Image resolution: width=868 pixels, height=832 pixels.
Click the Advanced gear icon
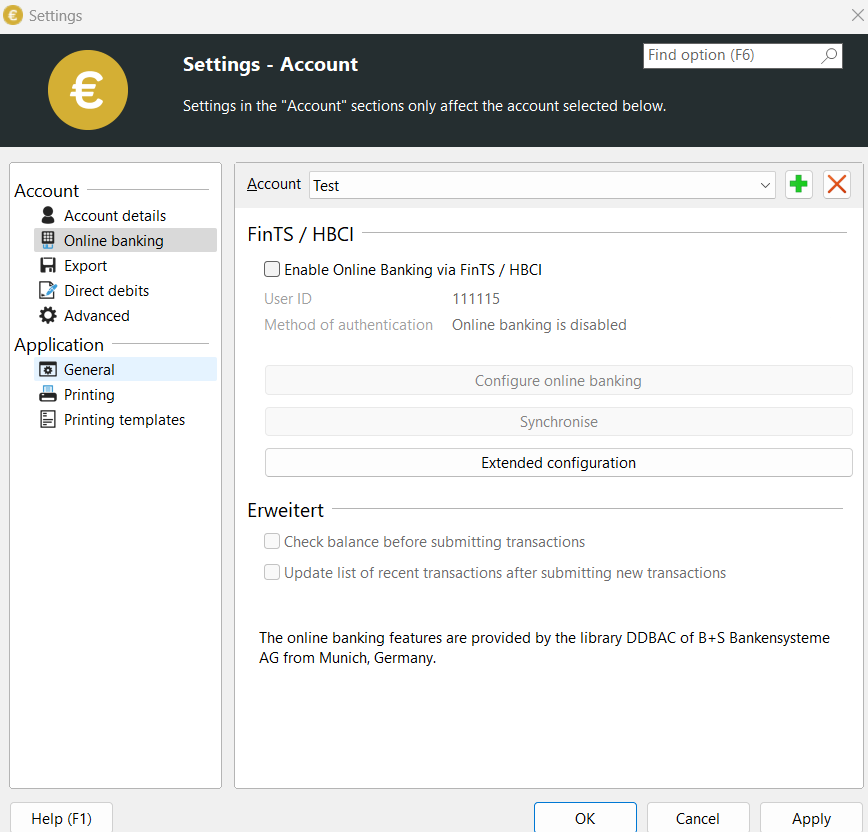48,315
